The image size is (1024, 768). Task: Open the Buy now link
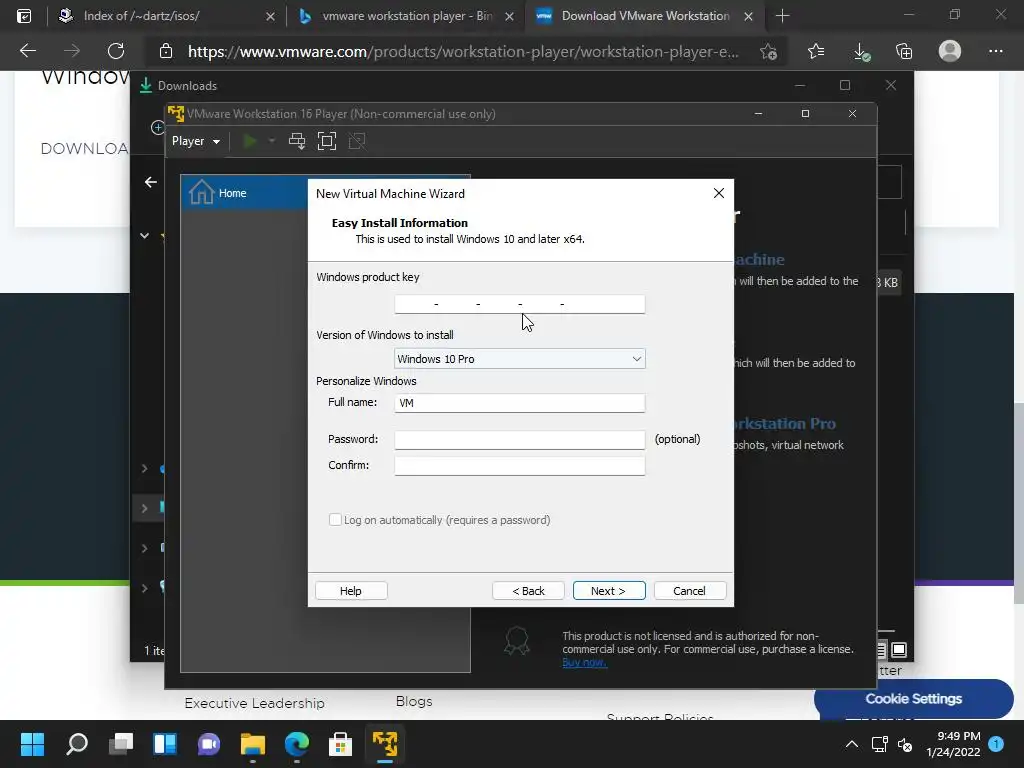pos(584,662)
